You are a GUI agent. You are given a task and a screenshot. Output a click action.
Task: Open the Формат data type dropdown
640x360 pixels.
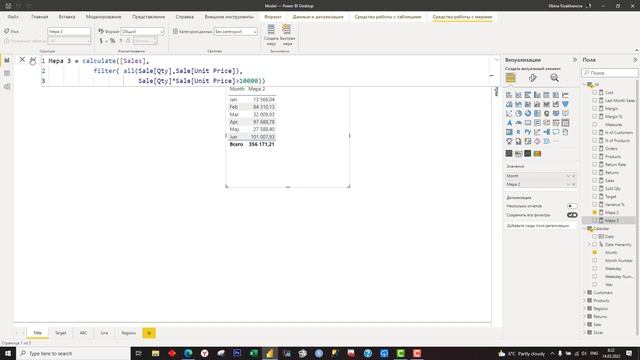tap(142, 31)
